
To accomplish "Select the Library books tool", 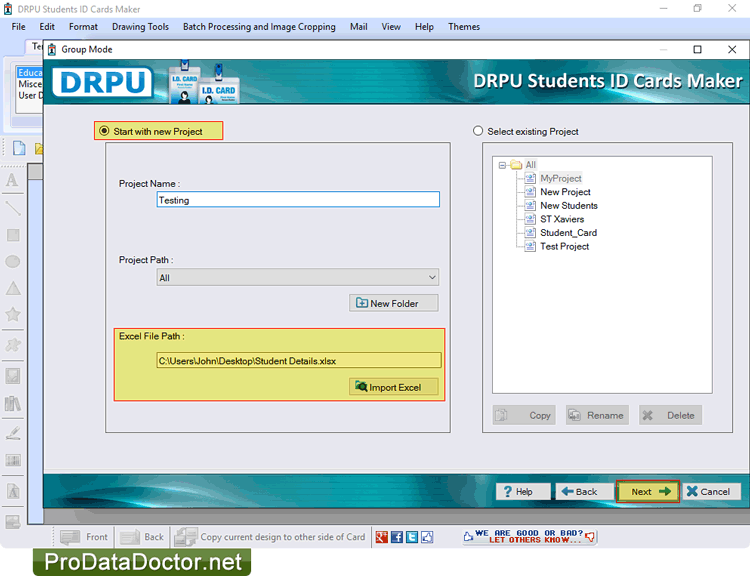I will (x=13, y=404).
